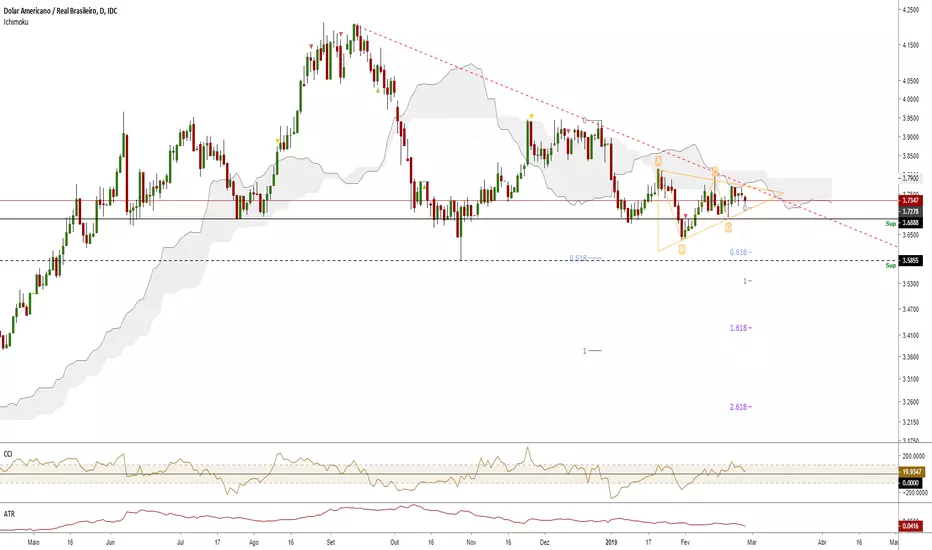Click the 3.8500 price axis label

[x=911, y=156]
